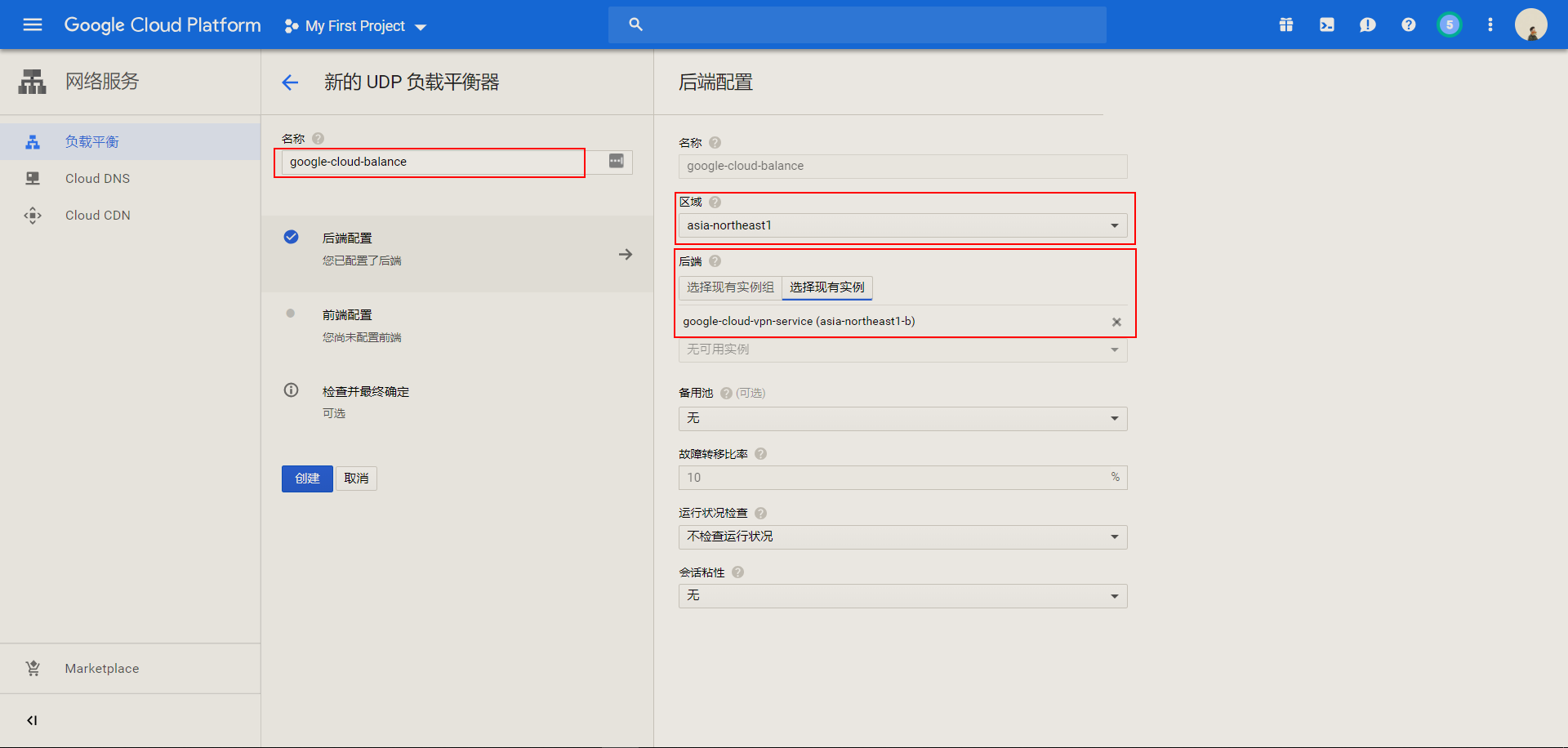Click the info icon beside 检查并最终确定
This screenshot has width=1568, height=748.
pyautogui.click(x=291, y=390)
